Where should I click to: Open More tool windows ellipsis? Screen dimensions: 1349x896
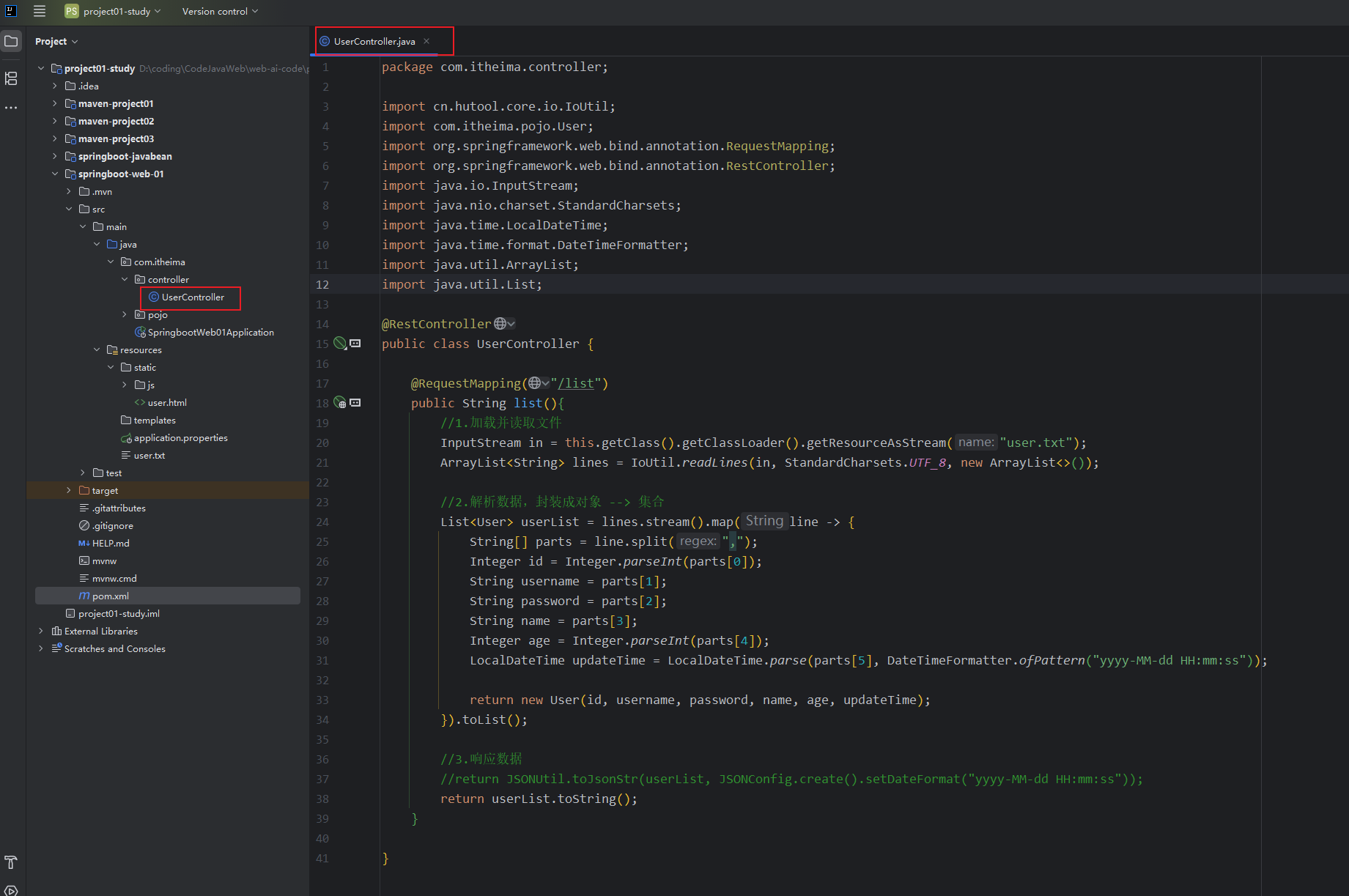coord(11,108)
